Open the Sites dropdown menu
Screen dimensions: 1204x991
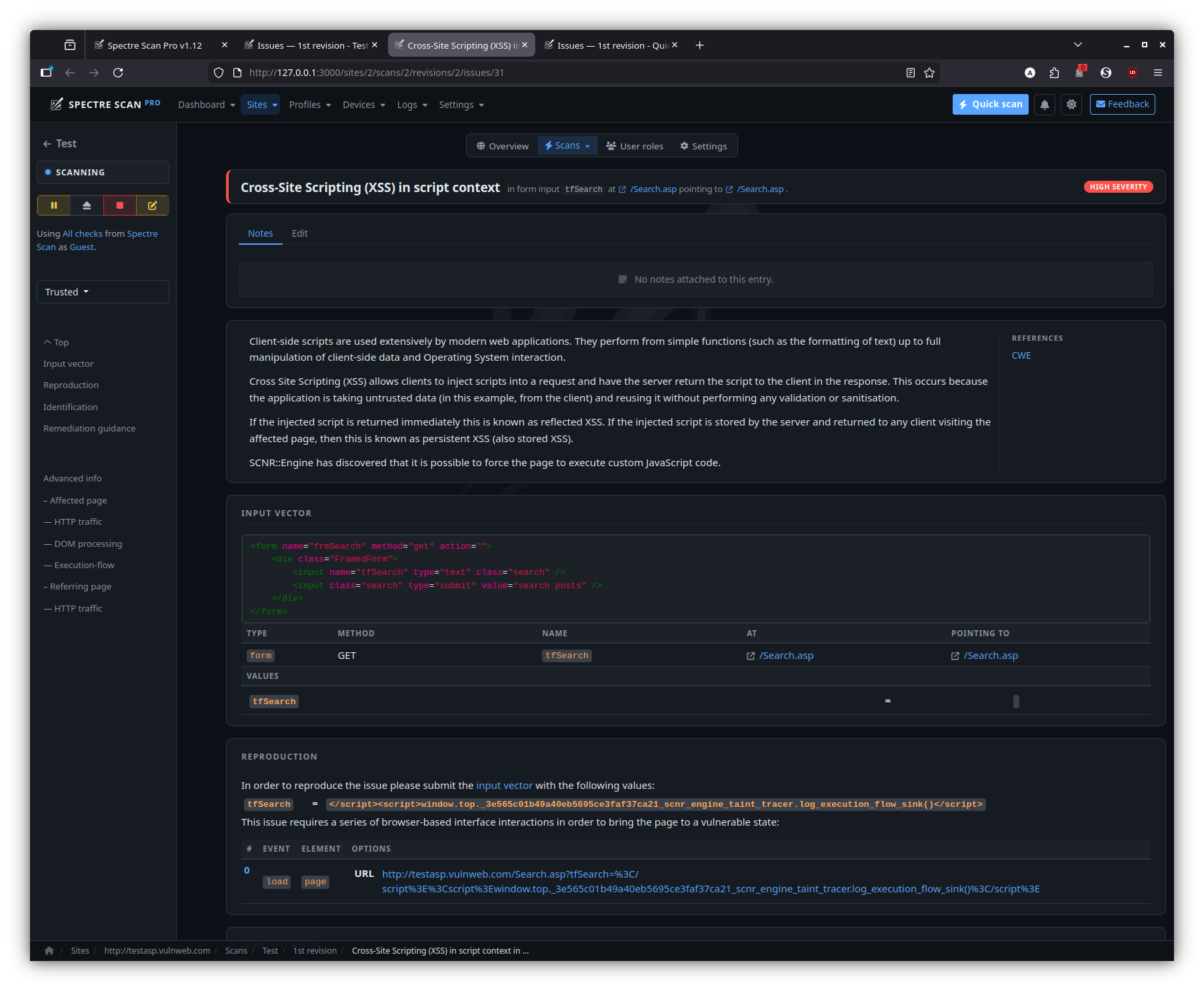pyautogui.click(x=261, y=105)
